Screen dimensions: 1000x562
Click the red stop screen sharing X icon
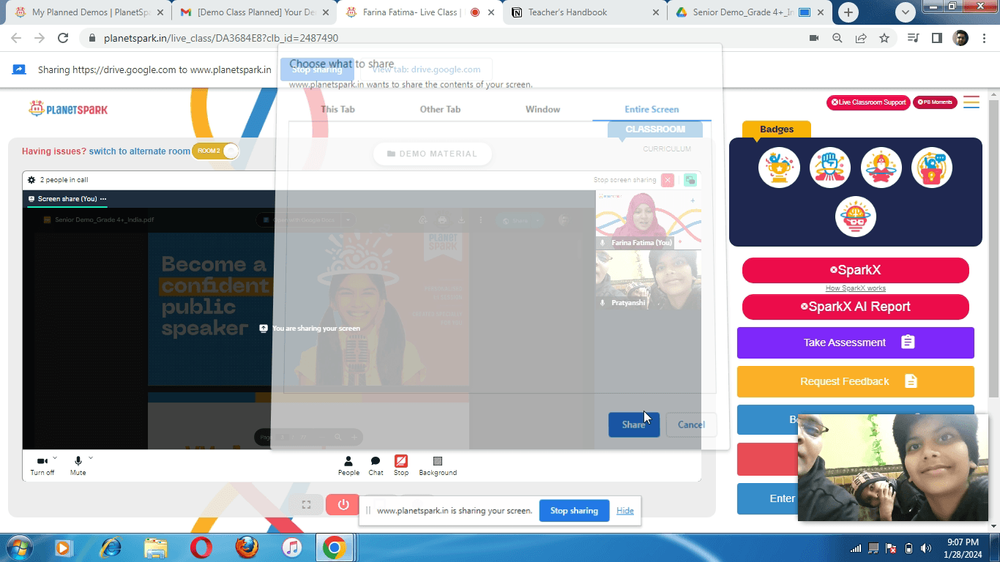coord(667,180)
